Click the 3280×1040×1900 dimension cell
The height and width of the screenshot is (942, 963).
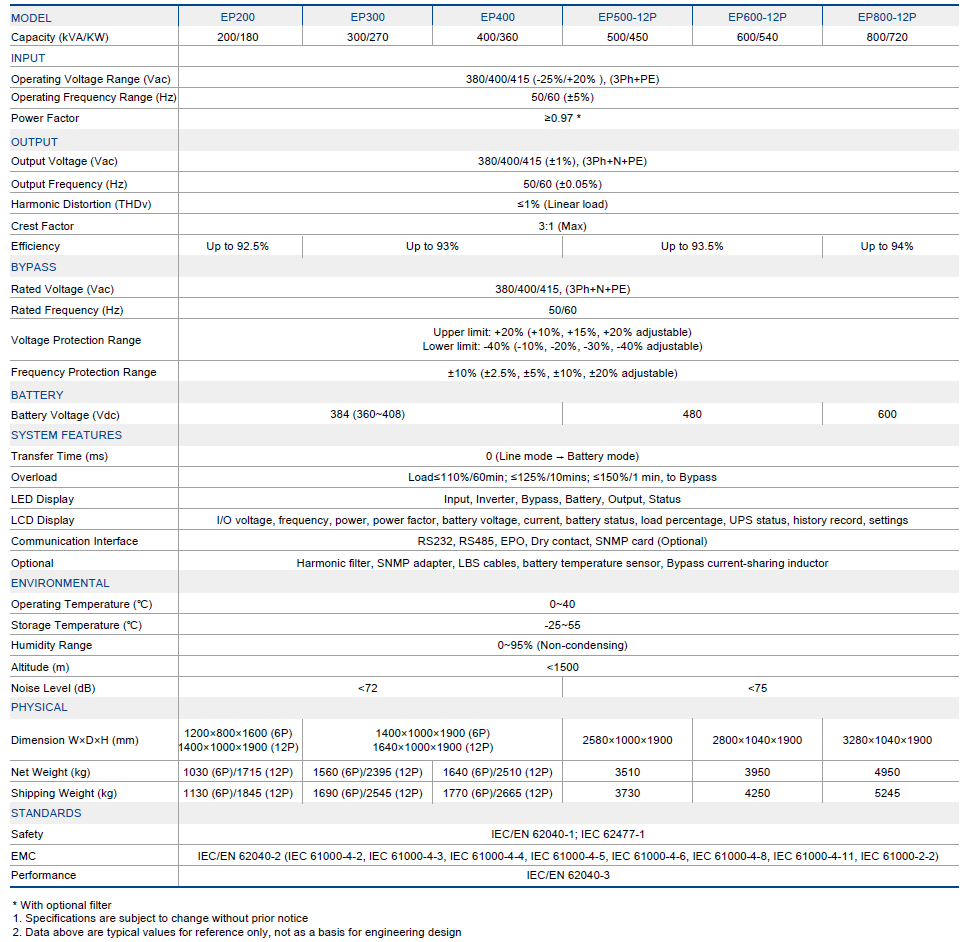pyautogui.click(x=887, y=740)
